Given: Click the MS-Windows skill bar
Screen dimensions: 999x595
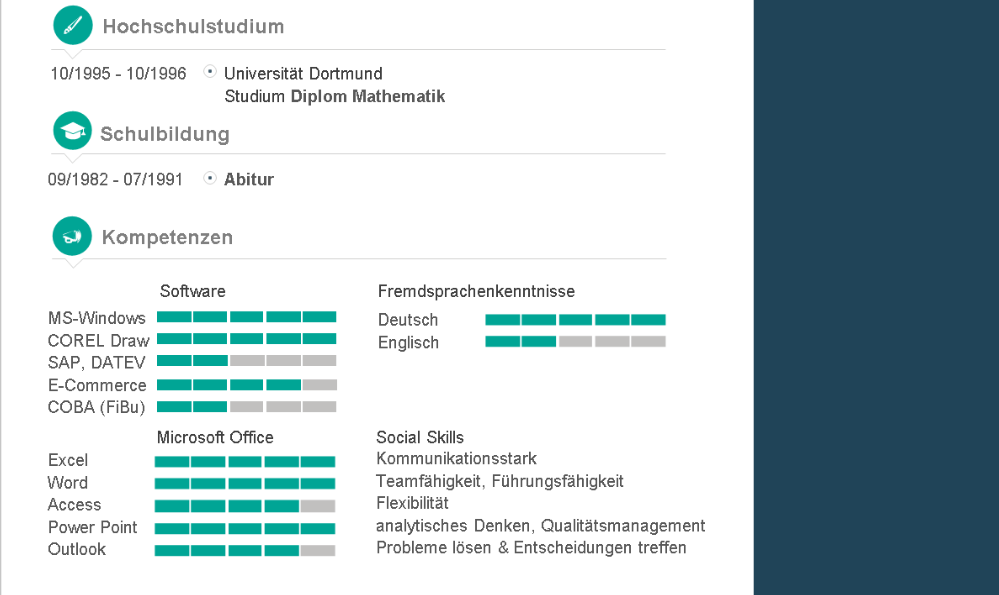Looking at the screenshot, I should pyautogui.click(x=246, y=316).
